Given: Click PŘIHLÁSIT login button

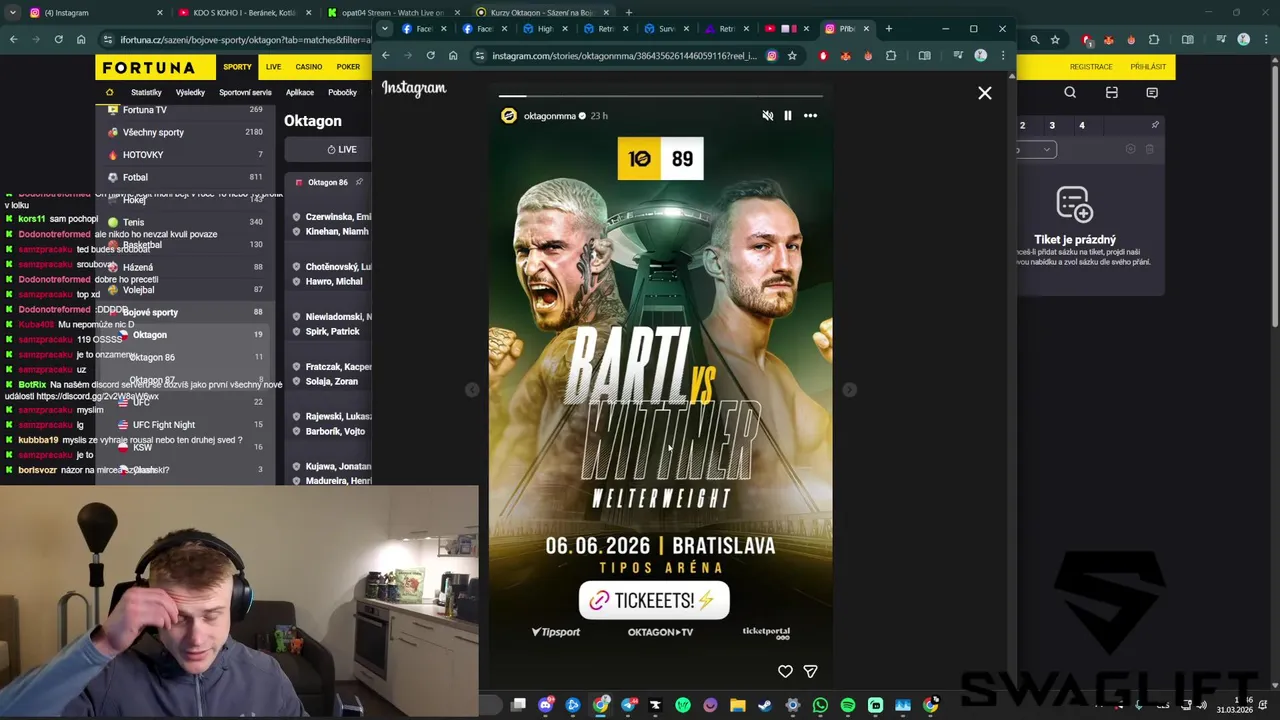Looking at the screenshot, I should click(1148, 67).
